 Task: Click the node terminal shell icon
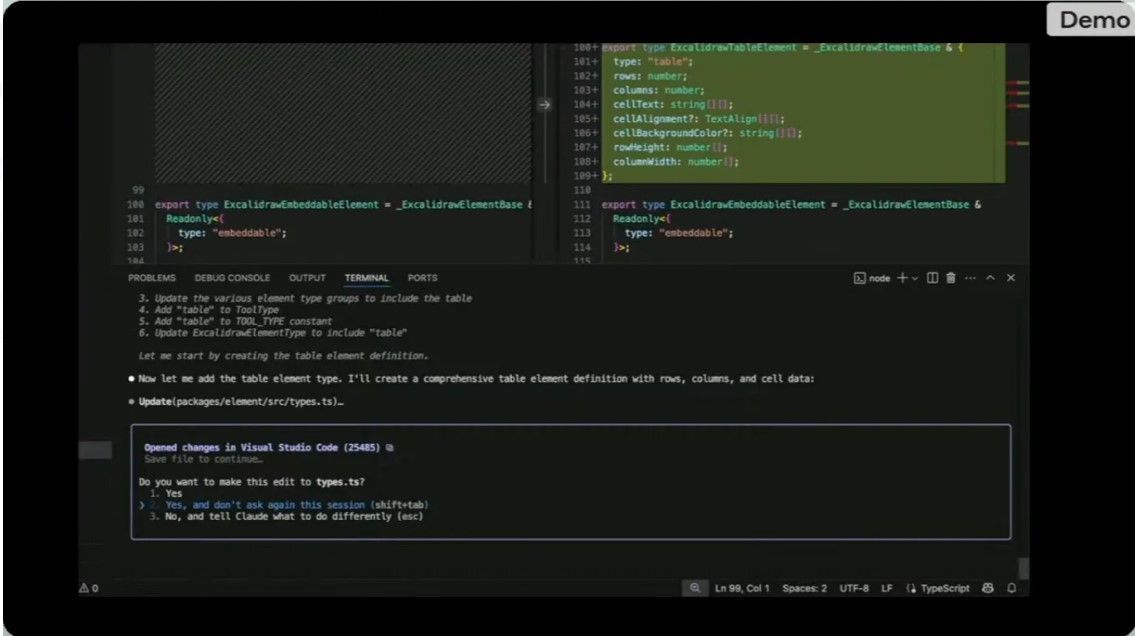pyautogui.click(x=859, y=278)
